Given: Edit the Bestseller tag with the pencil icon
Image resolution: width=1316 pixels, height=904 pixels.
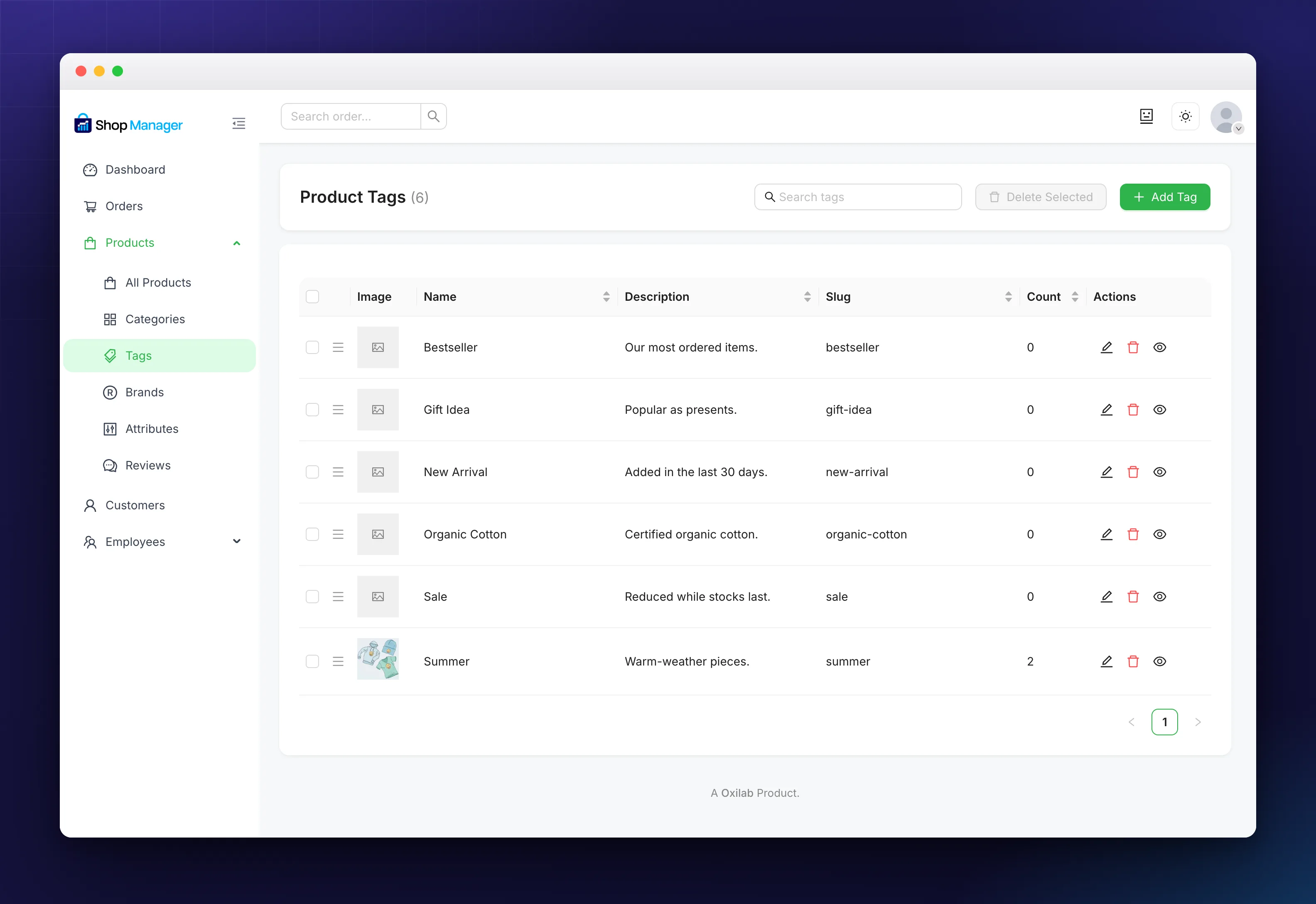Looking at the screenshot, I should (1107, 347).
